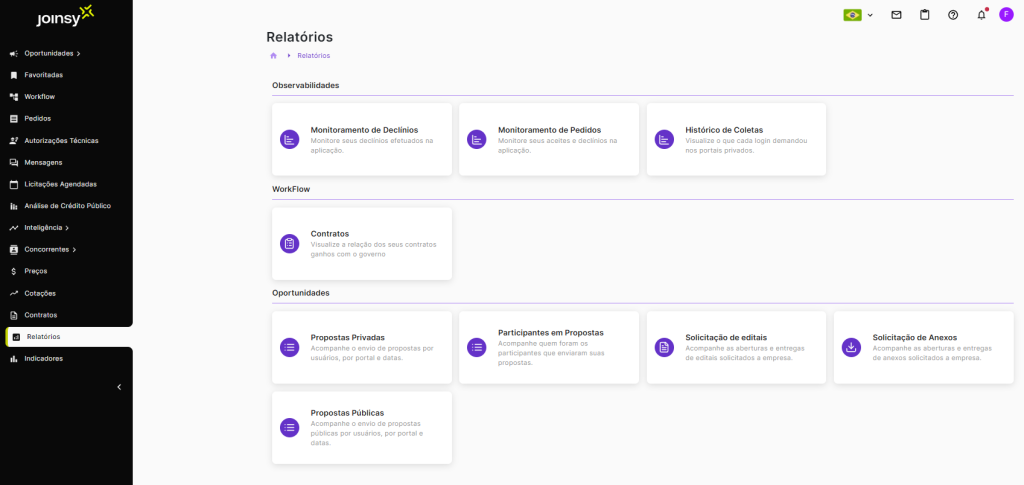1024x485 pixels.
Task: Click the home icon in breadcrumb
Action: click(x=273, y=56)
